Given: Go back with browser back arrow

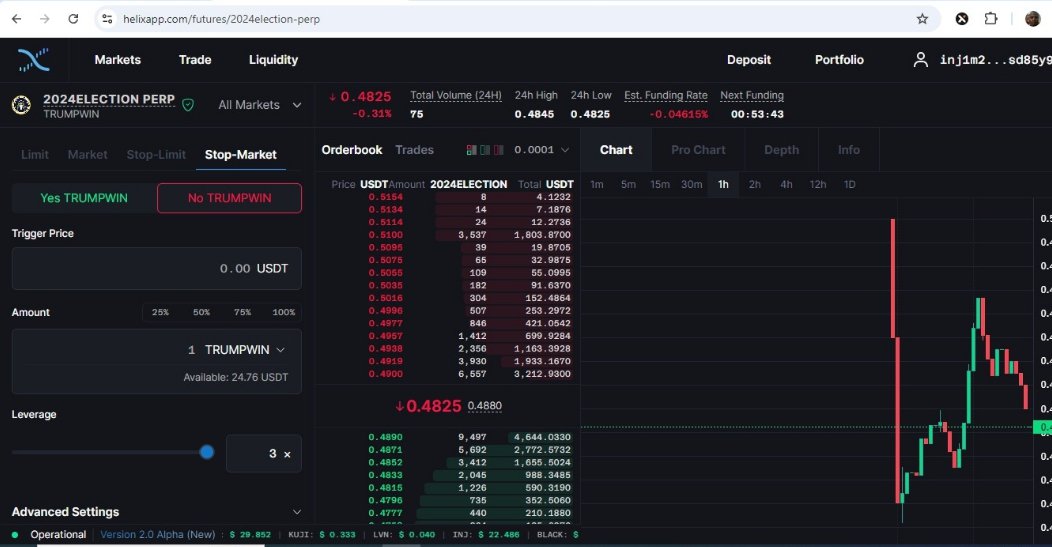Looking at the screenshot, I should [17, 19].
